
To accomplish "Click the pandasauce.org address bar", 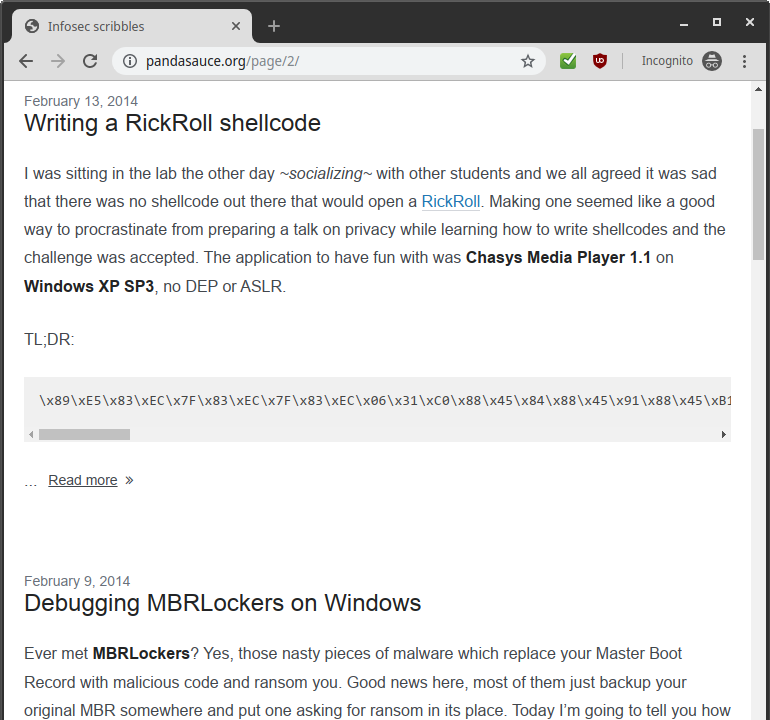I will (x=320, y=61).
